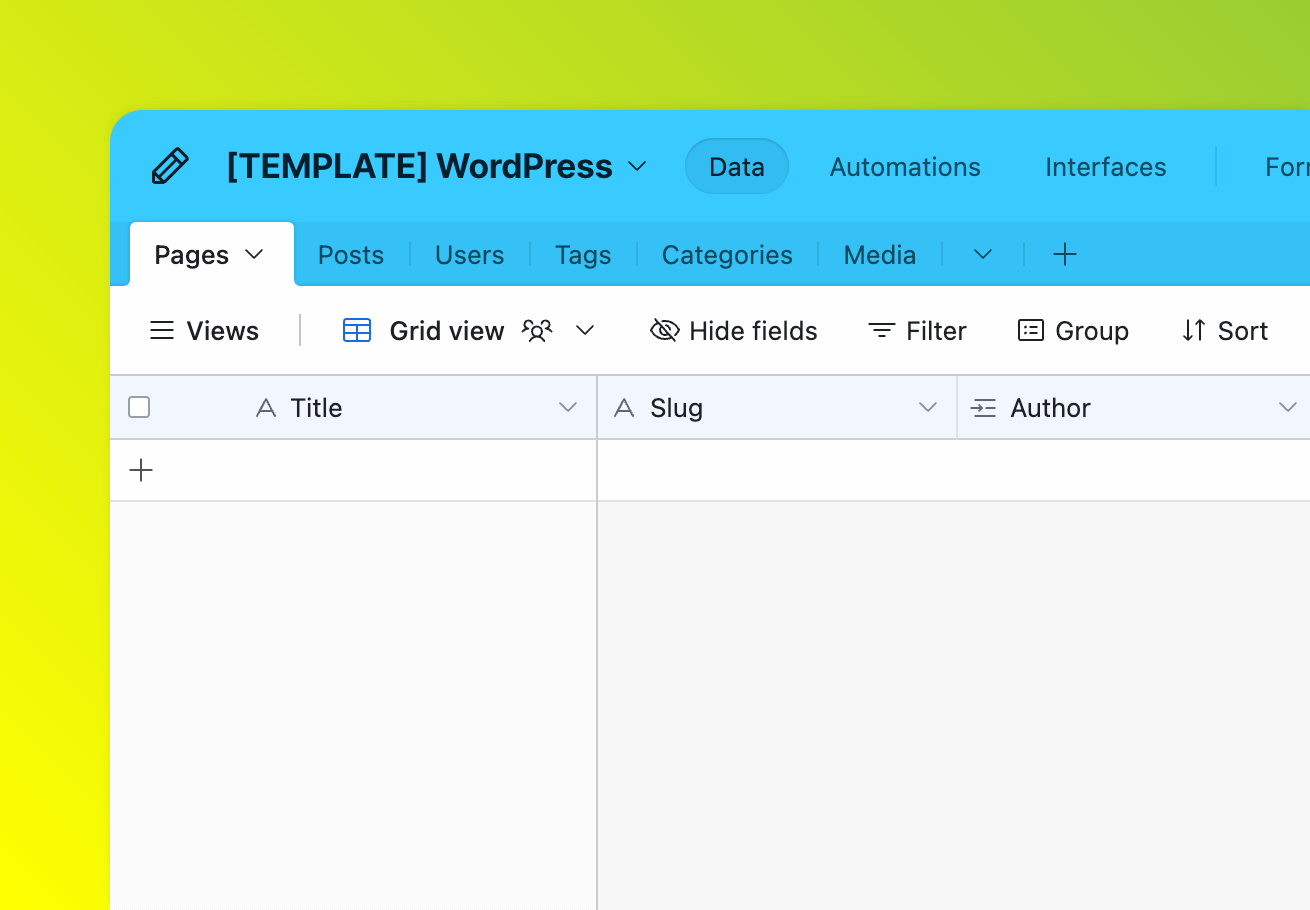Add a new record with plus
The width and height of the screenshot is (1310, 910).
pyautogui.click(x=141, y=470)
